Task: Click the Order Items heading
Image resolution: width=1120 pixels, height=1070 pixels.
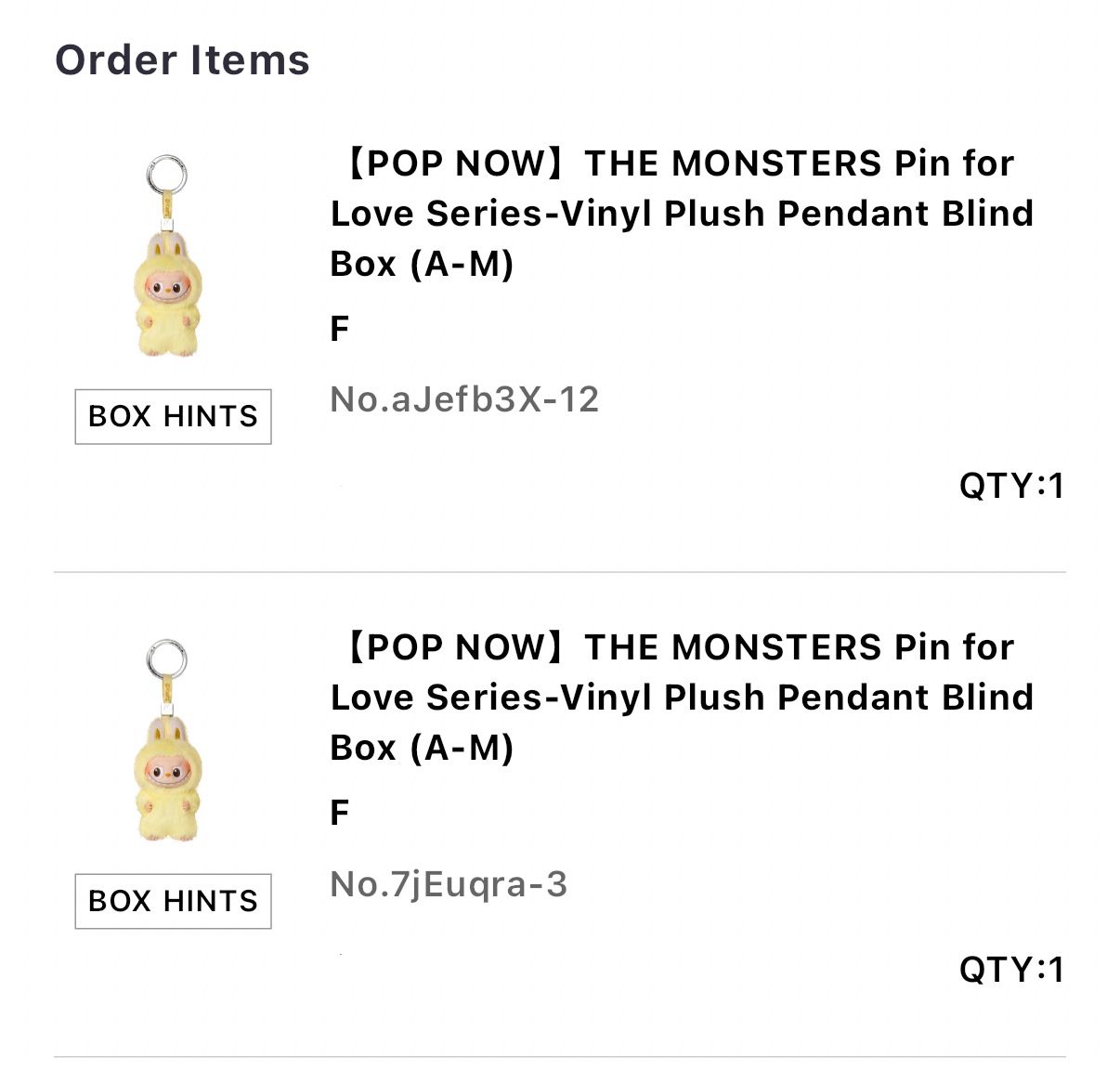Action: tap(182, 59)
